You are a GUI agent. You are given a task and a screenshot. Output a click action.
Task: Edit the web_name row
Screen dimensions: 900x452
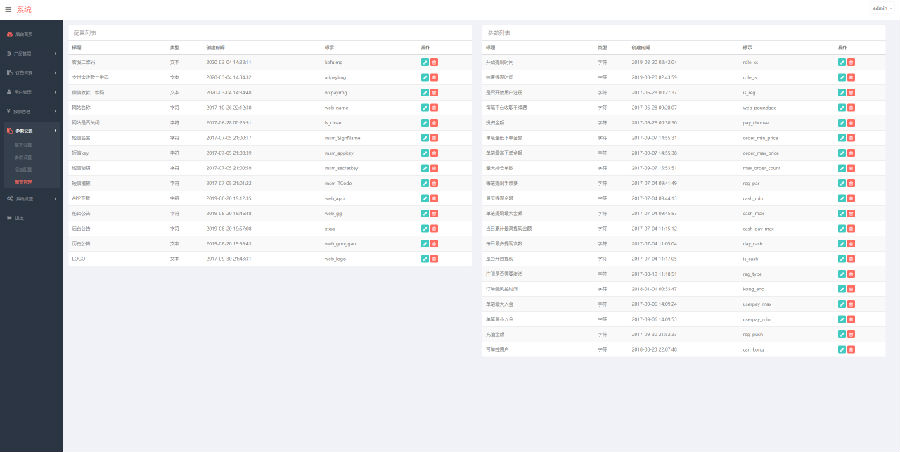(425, 107)
